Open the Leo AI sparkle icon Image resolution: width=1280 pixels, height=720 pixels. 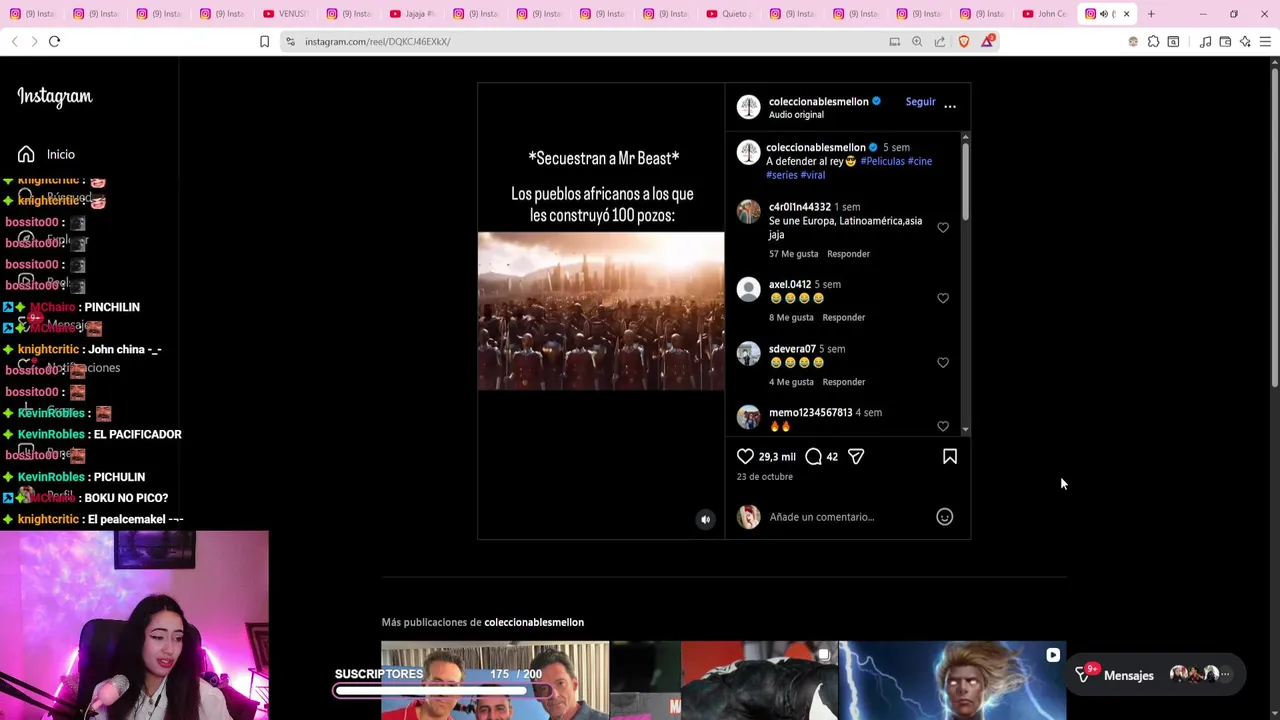1245,41
